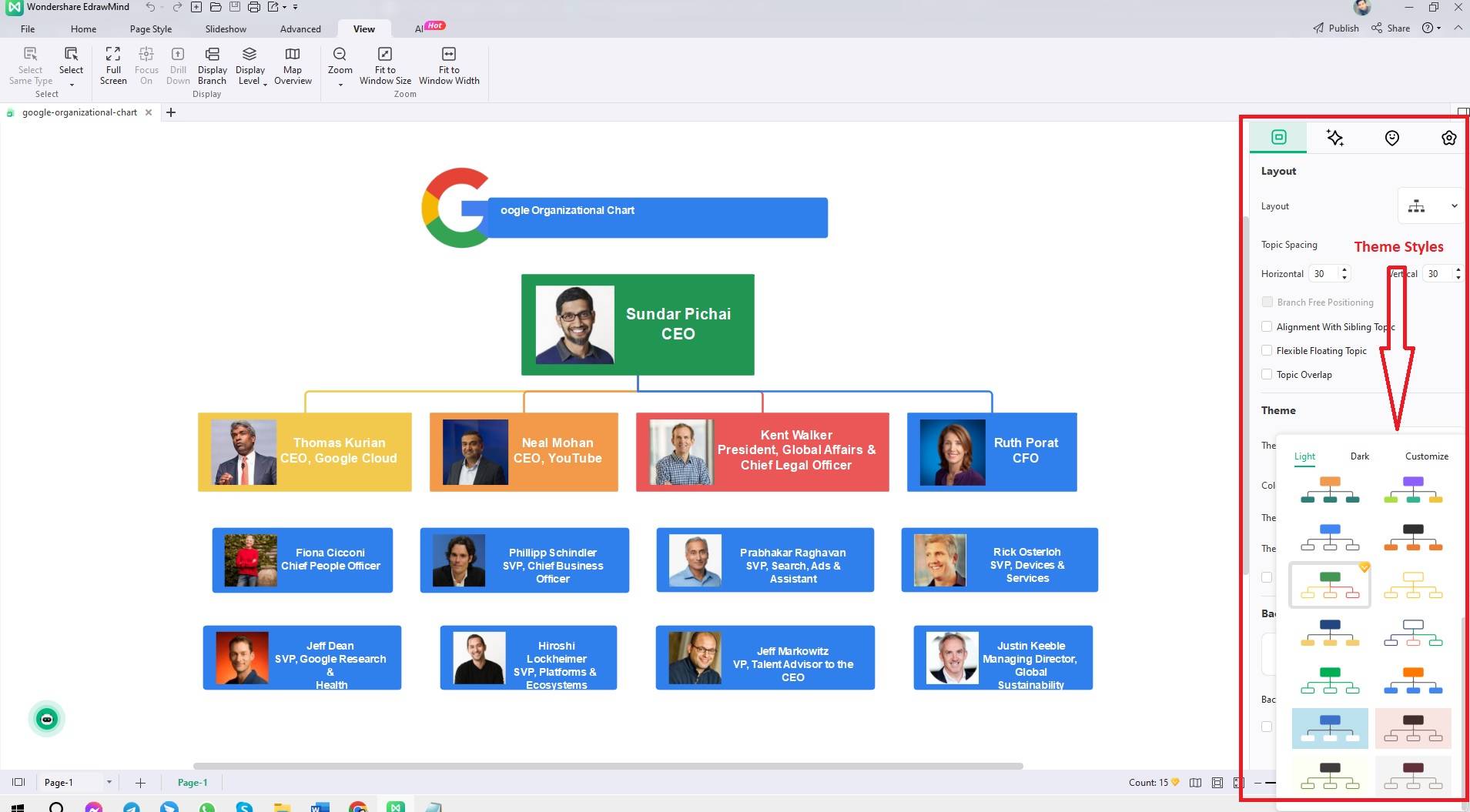The width and height of the screenshot is (1470, 812).
Task: Open the Page-1 selector dropdown
Action: click(x=109, y=783)
